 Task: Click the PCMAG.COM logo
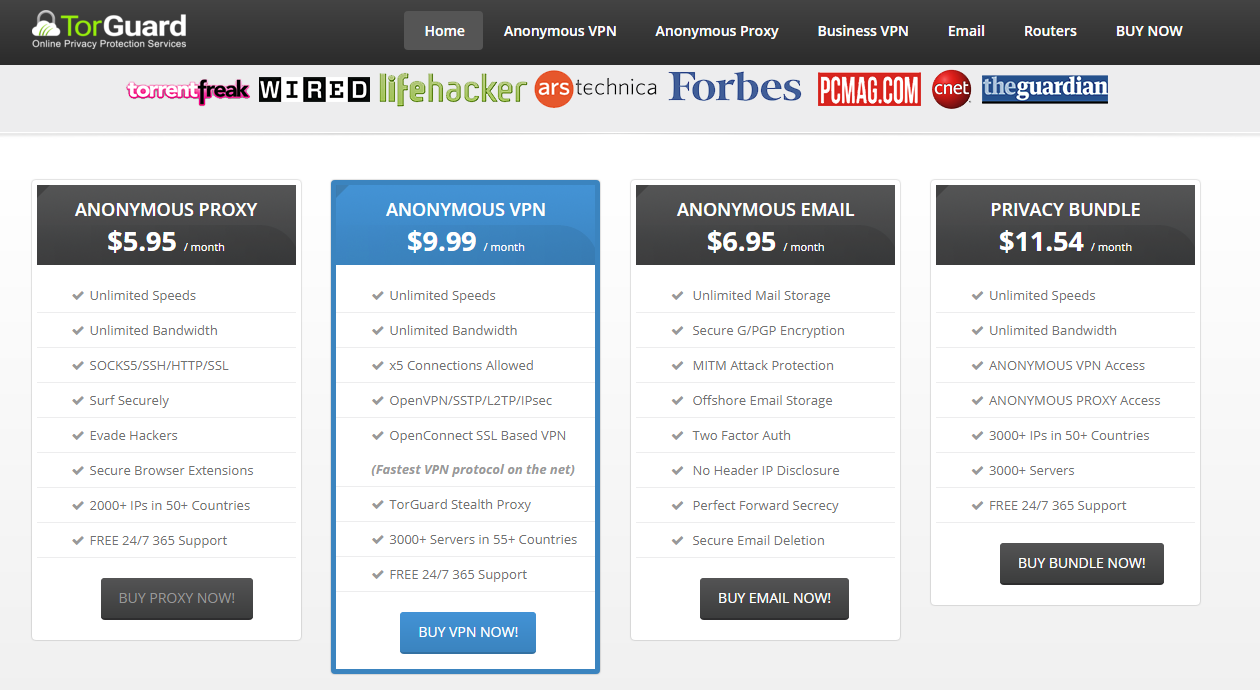pyautogui.click(x=869, y=89)
